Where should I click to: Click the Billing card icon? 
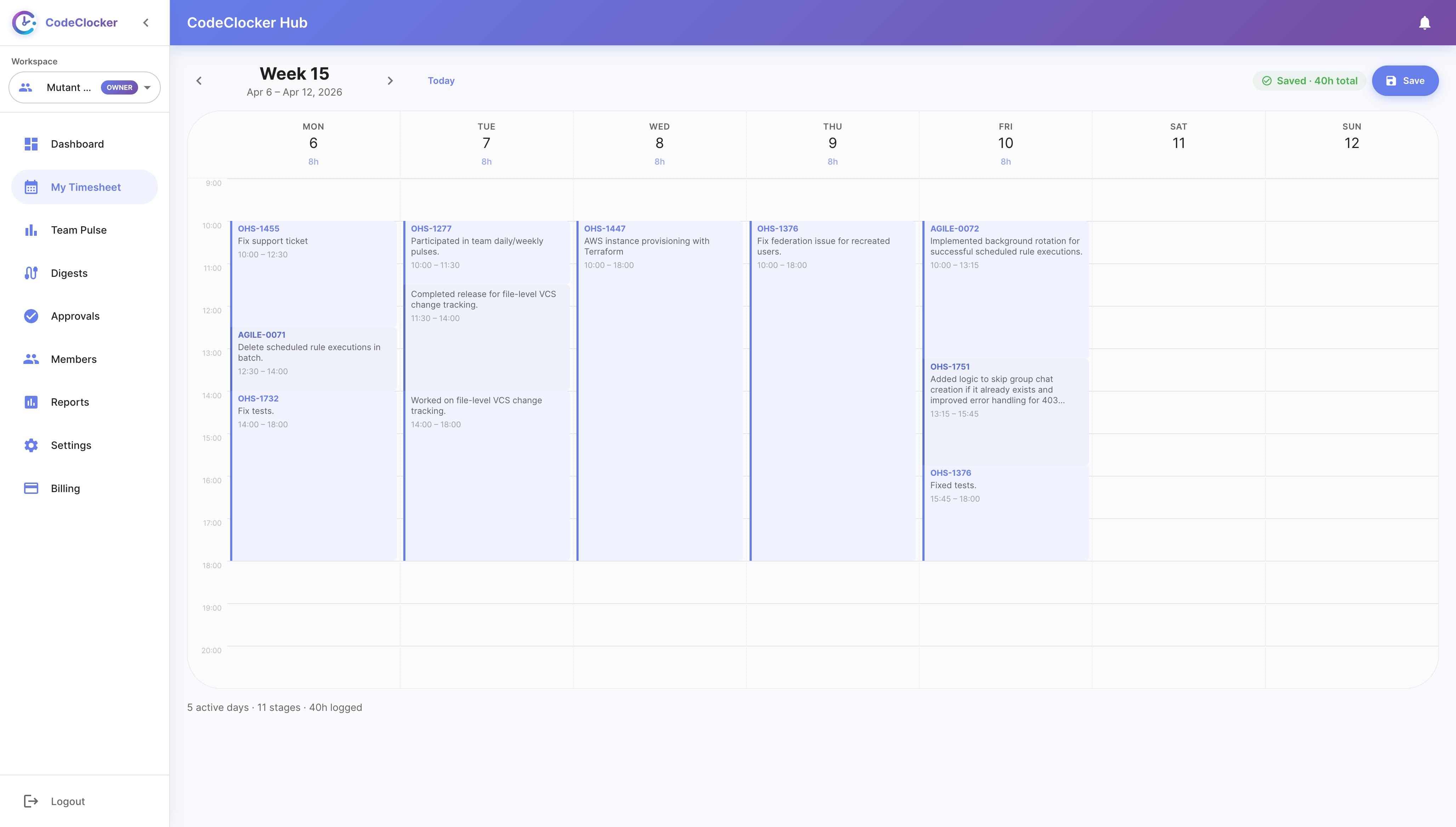click(31, 488)
